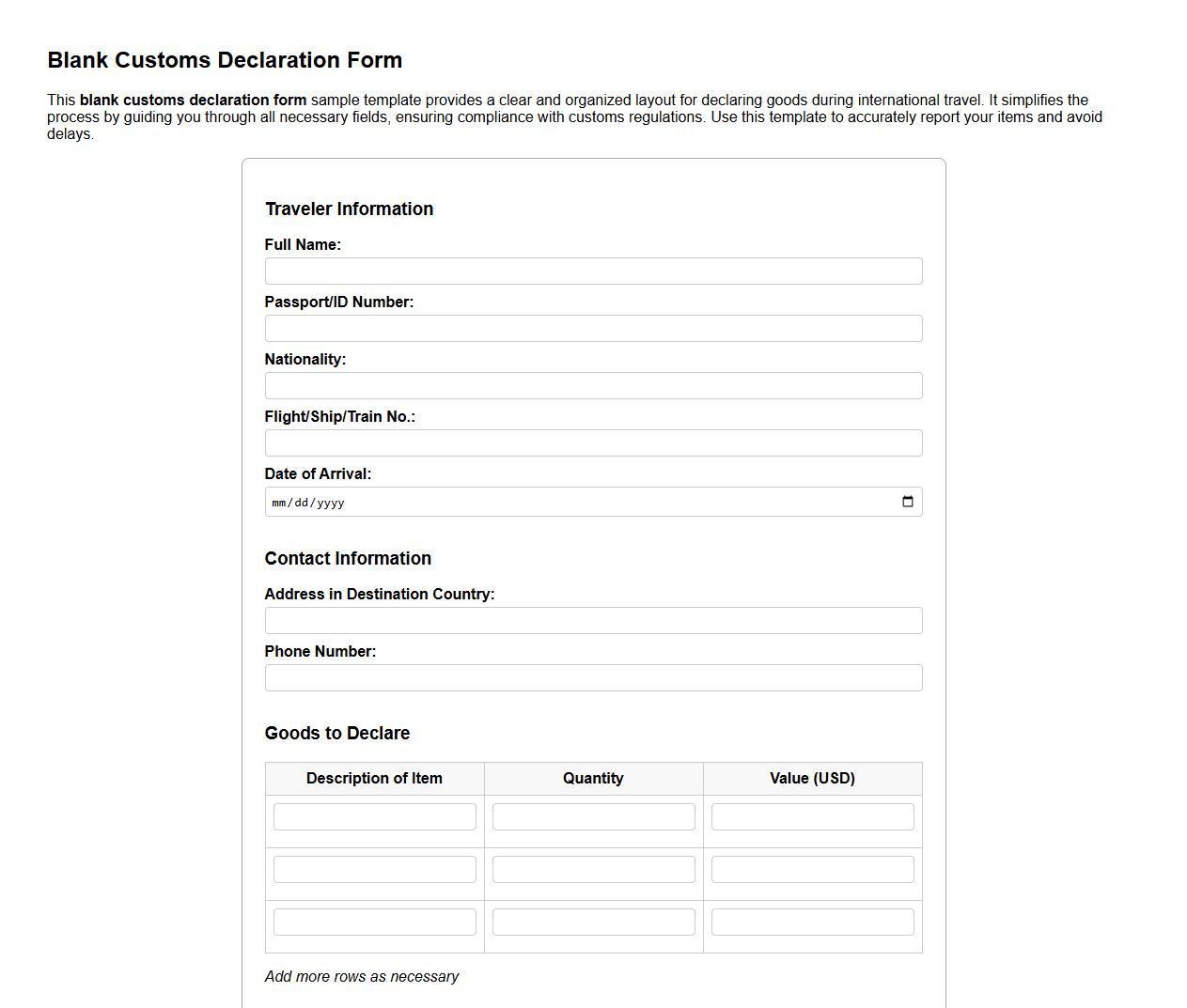Click the first Description of Item cell
Screen dimensions: 1187x1008
374,816
